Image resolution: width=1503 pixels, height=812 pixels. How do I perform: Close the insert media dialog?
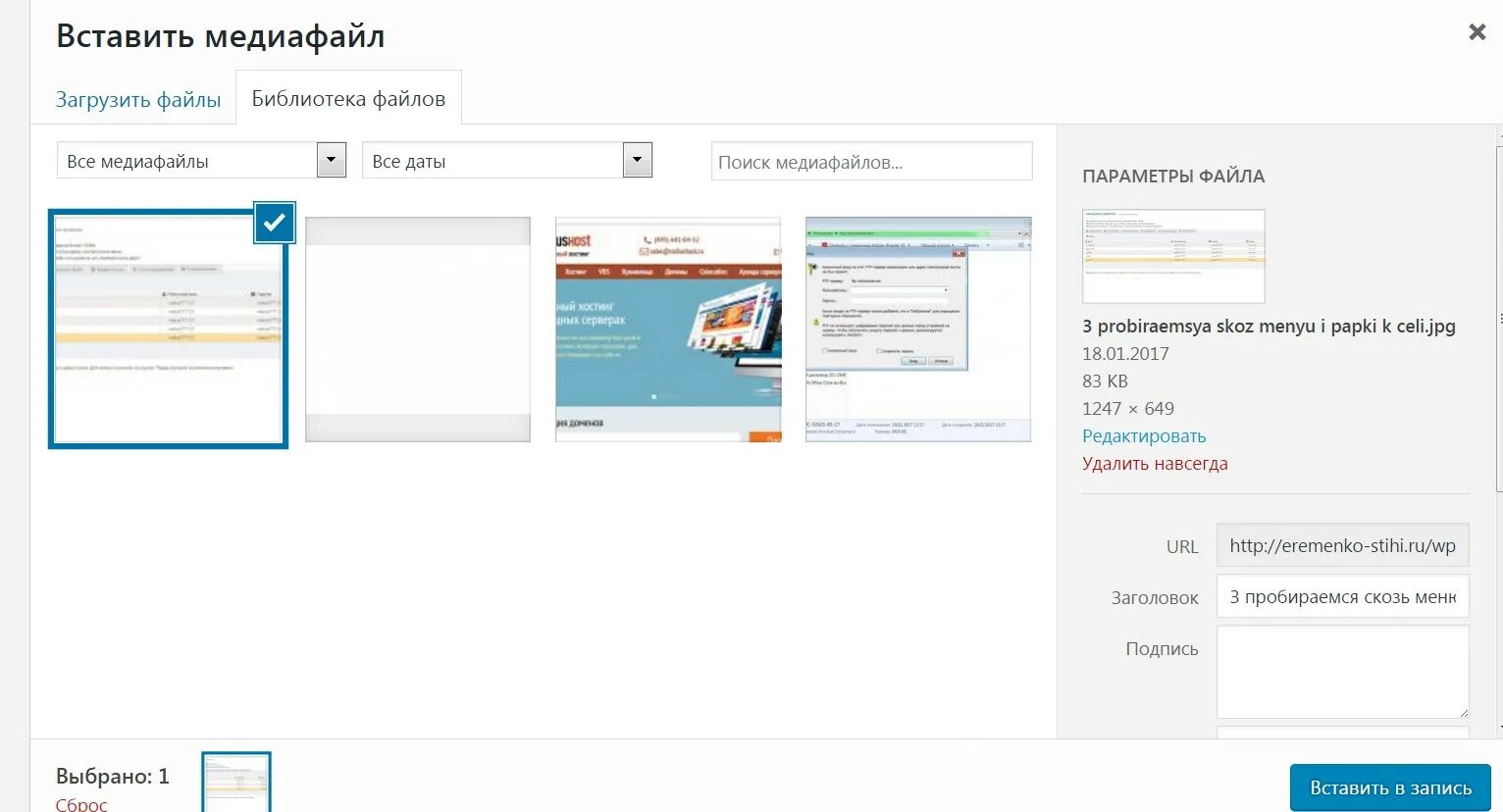pyautogui.click(x=1477, y=31)
